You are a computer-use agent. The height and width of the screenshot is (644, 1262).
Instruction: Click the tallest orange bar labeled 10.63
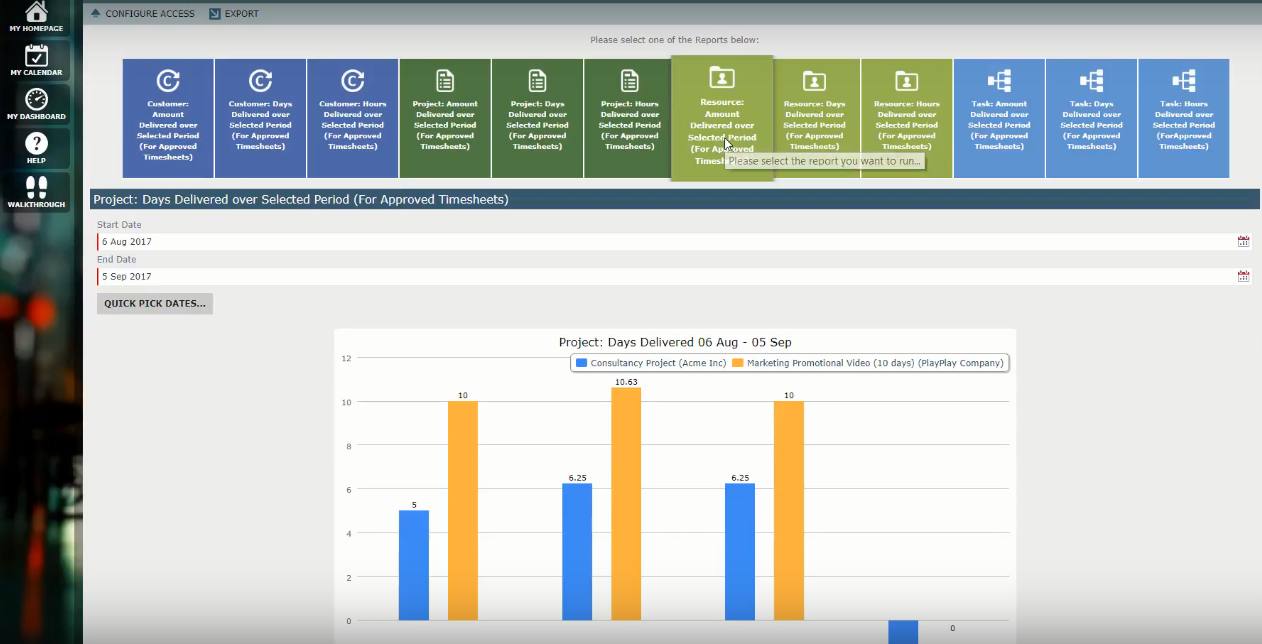coord(626,500)
